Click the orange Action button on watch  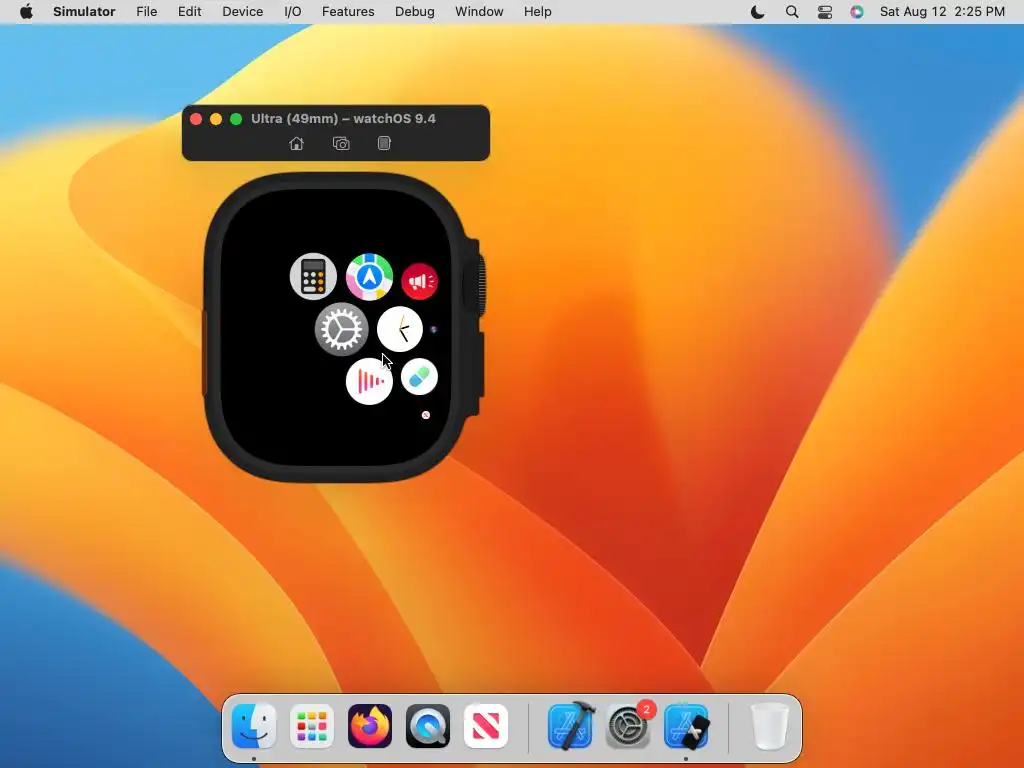click(x=204, y=353)
